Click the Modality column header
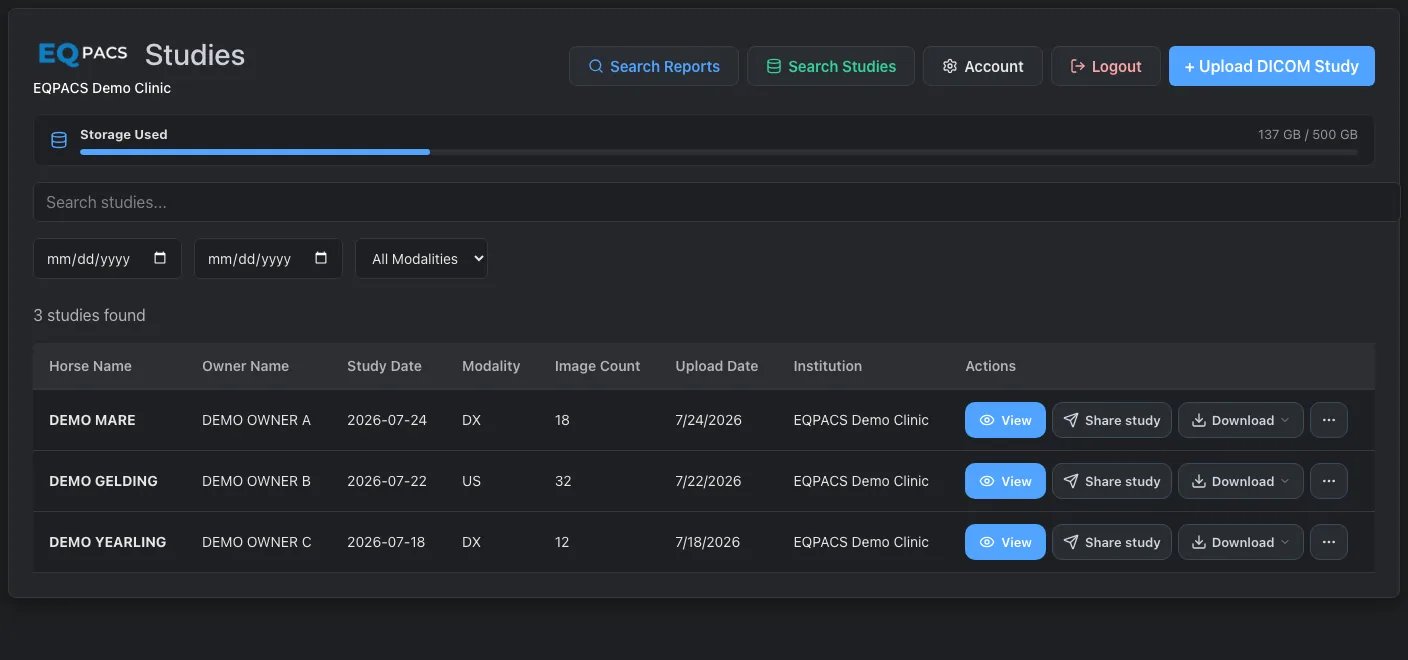Screen dimensions: 1408x660 [x=491, y=366]
